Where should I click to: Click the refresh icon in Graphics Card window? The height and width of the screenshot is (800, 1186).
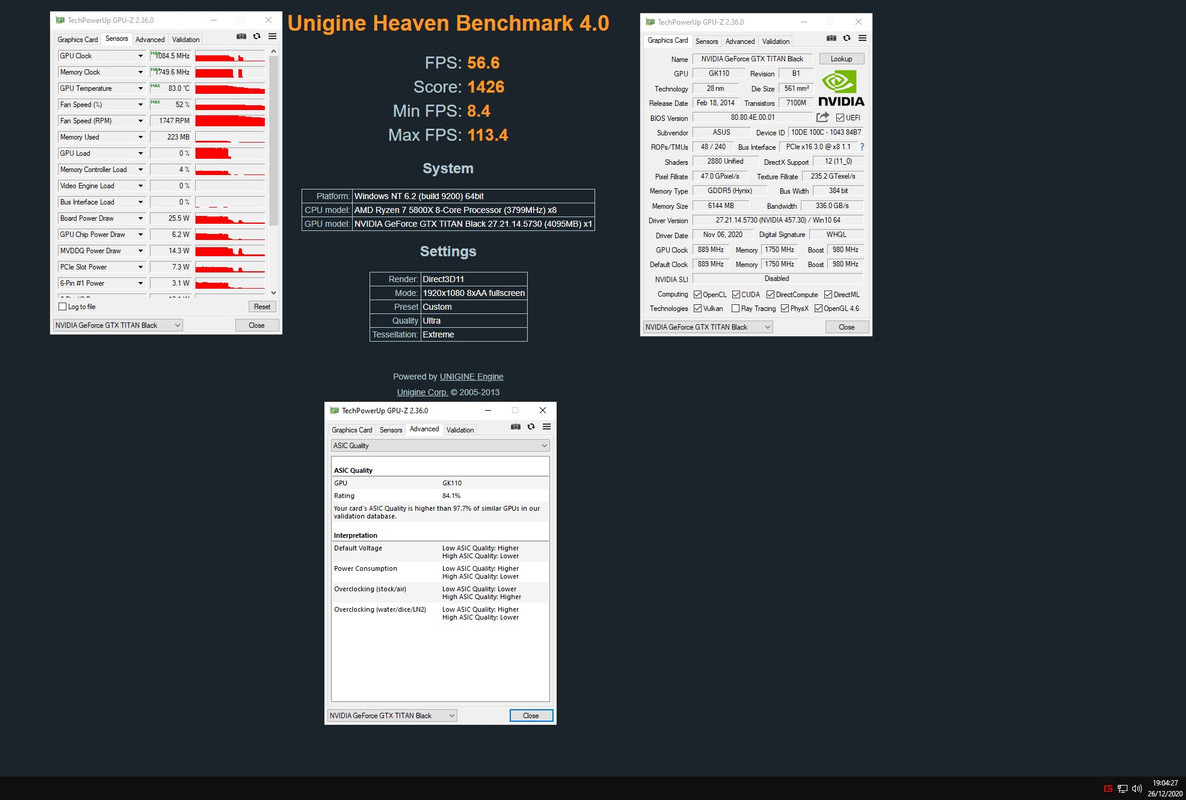tap(846, 38)
